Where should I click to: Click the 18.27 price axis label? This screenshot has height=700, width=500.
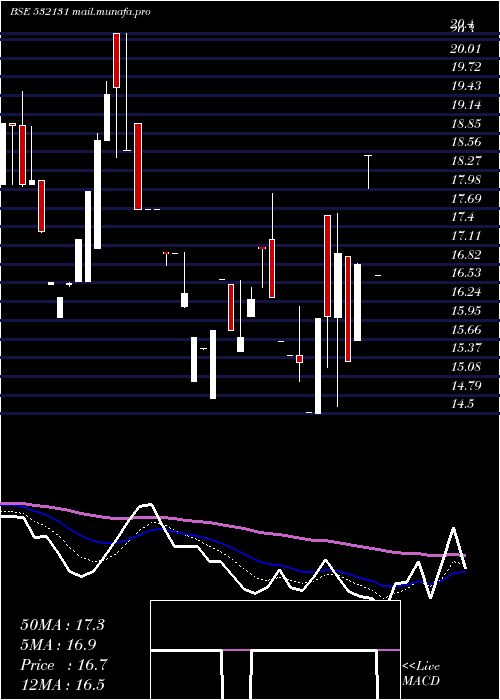466,161
